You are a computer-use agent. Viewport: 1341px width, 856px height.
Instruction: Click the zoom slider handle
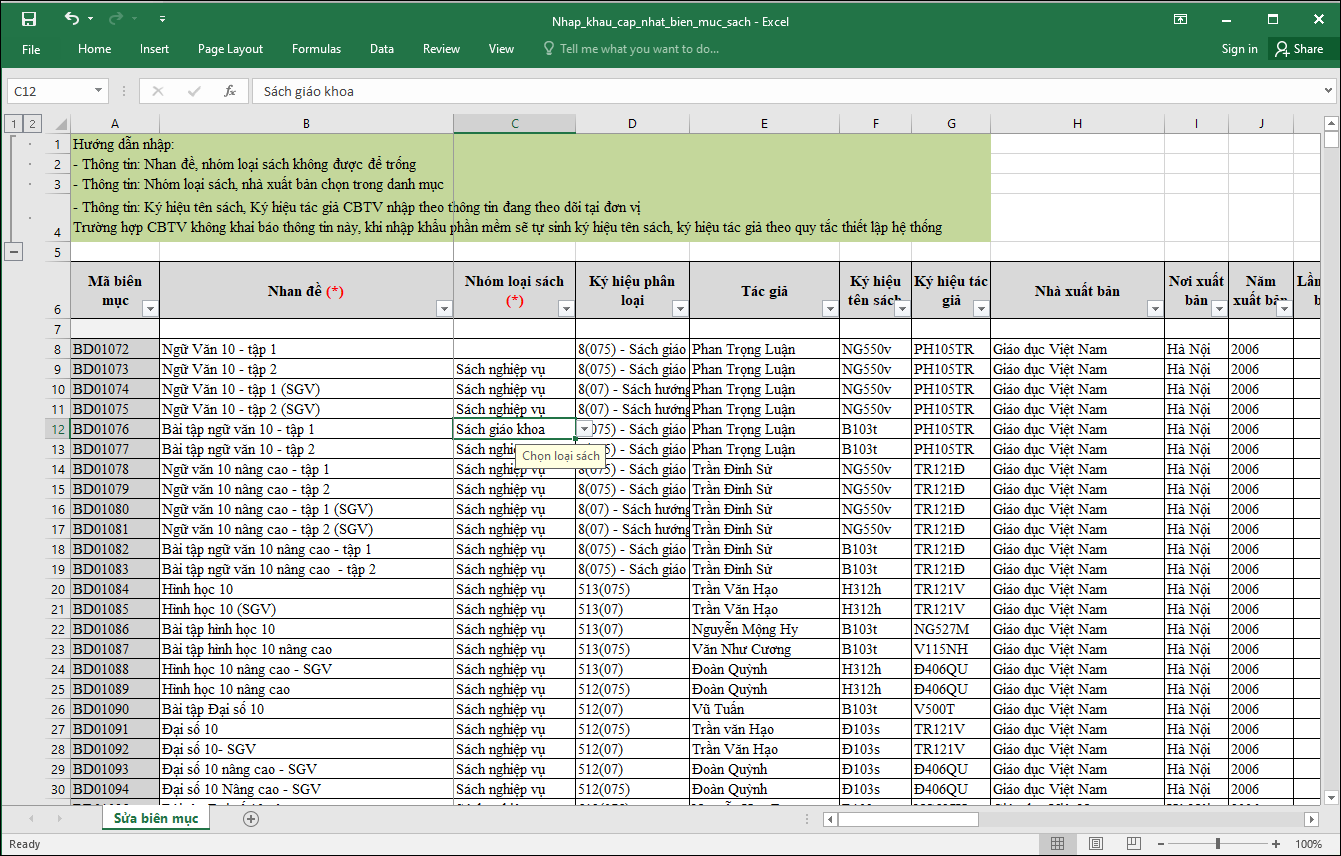tap(1217, 844)
